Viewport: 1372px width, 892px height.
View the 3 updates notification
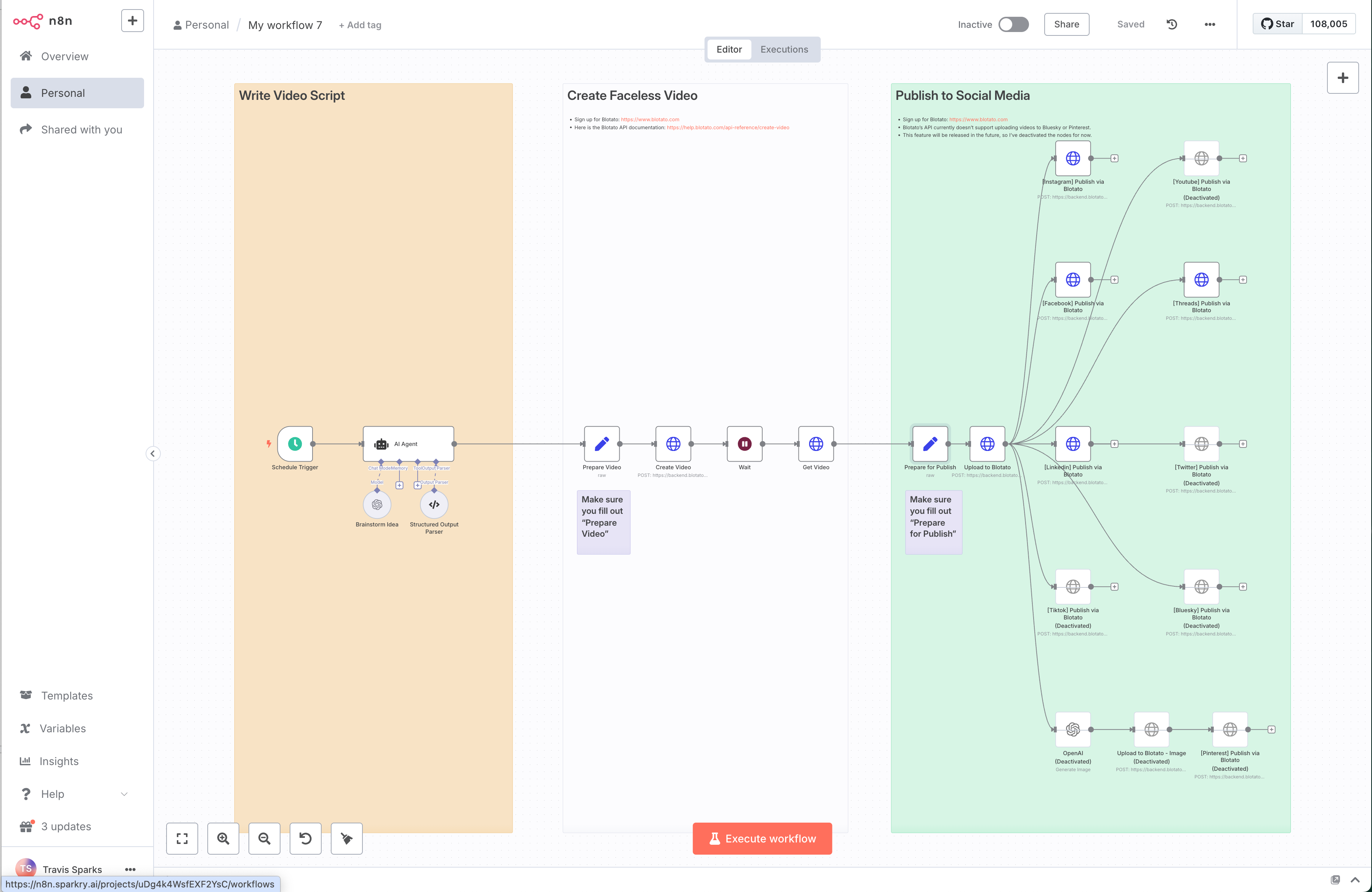[77, 826]
